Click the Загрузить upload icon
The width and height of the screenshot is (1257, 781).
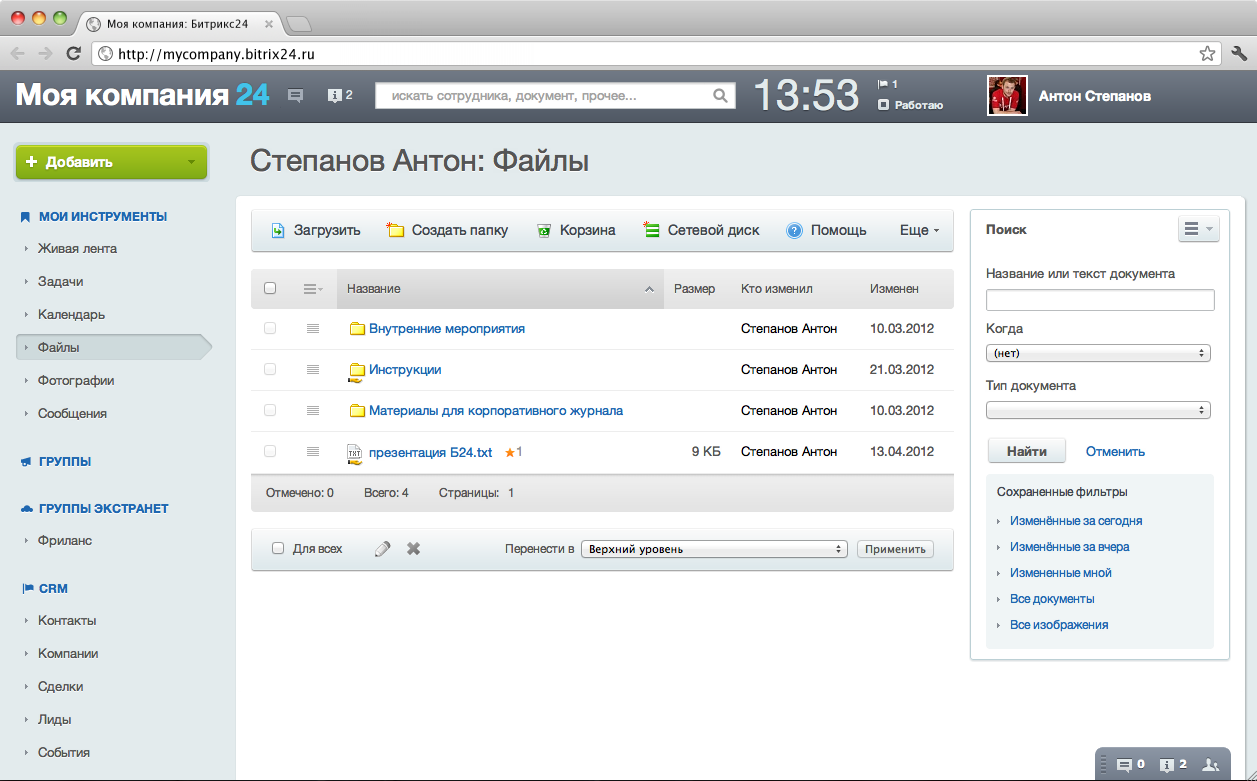(x=278, y=230)
